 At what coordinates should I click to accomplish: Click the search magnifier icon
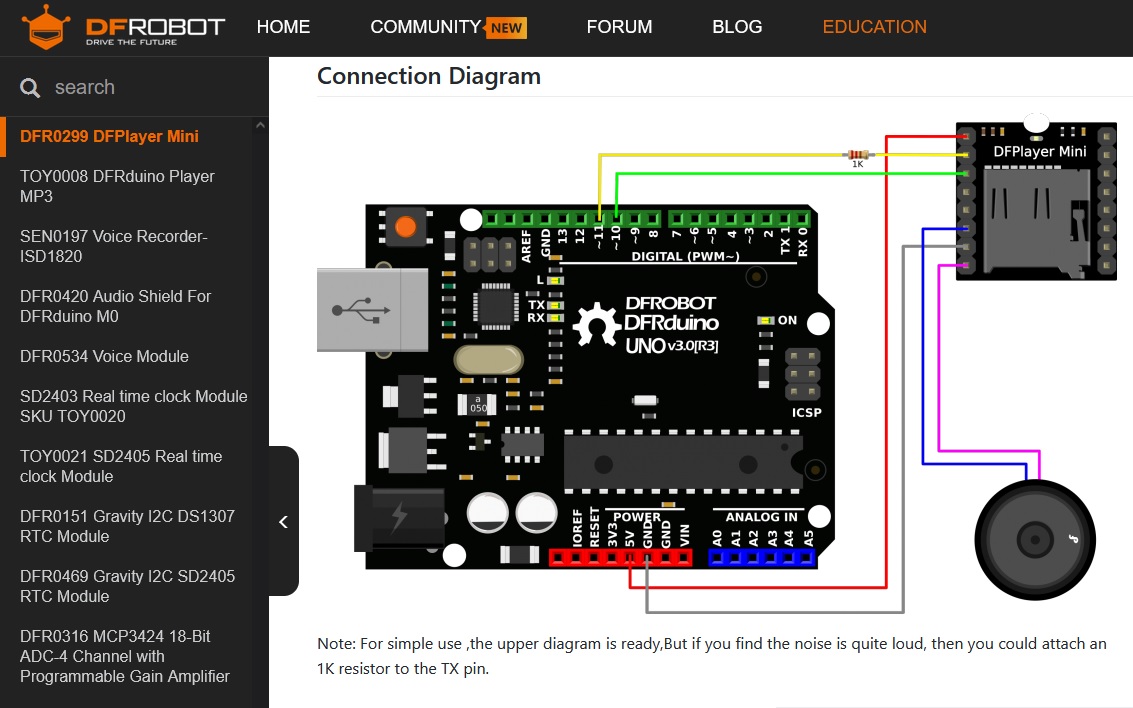pyautogui.click(x=29, y=87)
